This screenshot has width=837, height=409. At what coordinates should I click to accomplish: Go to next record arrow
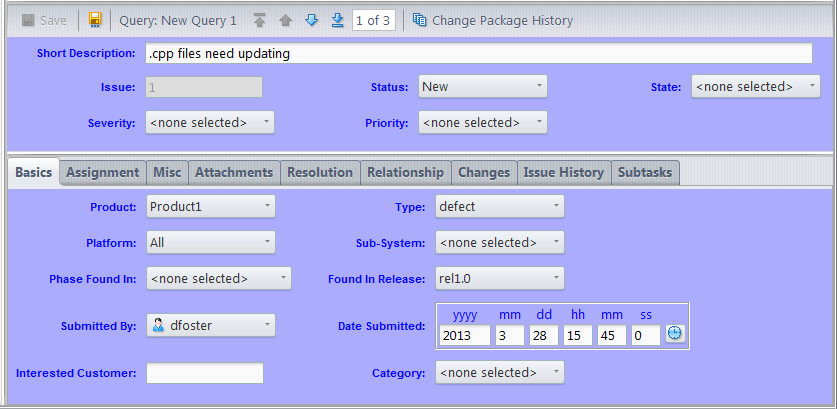pos(311,20)
